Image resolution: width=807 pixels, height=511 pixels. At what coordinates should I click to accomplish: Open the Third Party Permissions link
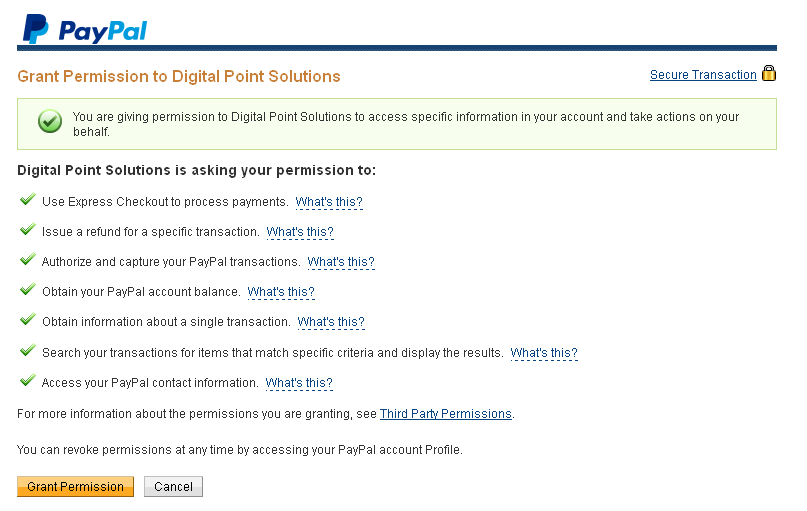pos(446,414)
